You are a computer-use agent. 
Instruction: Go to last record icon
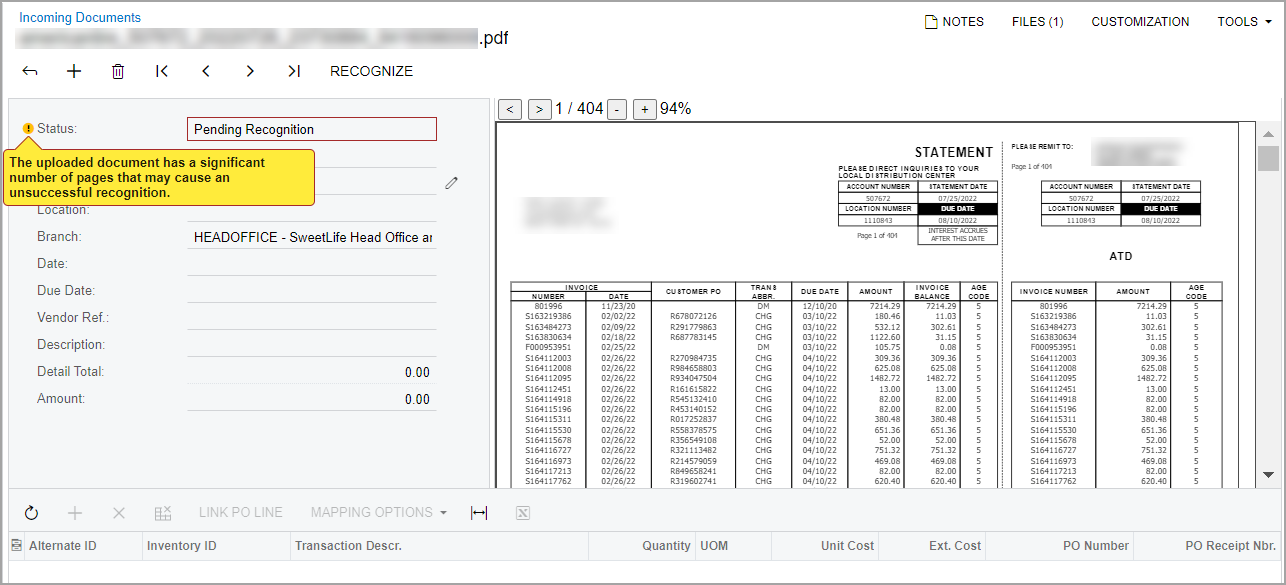click(294, 71)
